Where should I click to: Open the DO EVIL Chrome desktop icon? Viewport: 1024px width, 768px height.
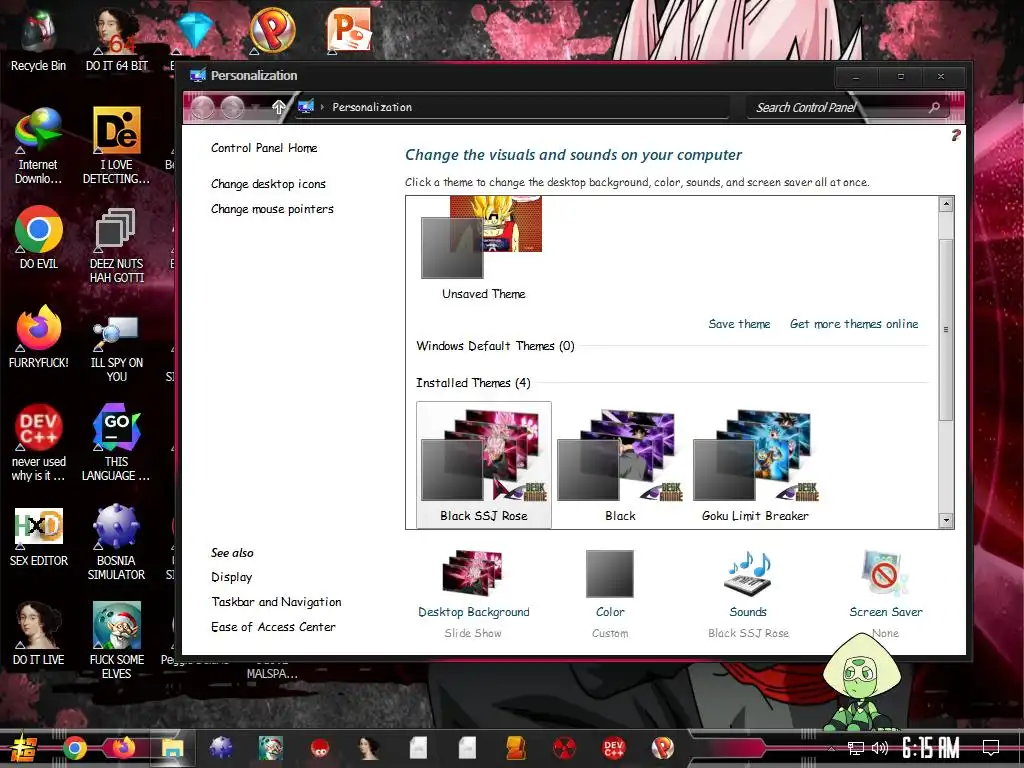pyautogui.click(x=39, y=238)
